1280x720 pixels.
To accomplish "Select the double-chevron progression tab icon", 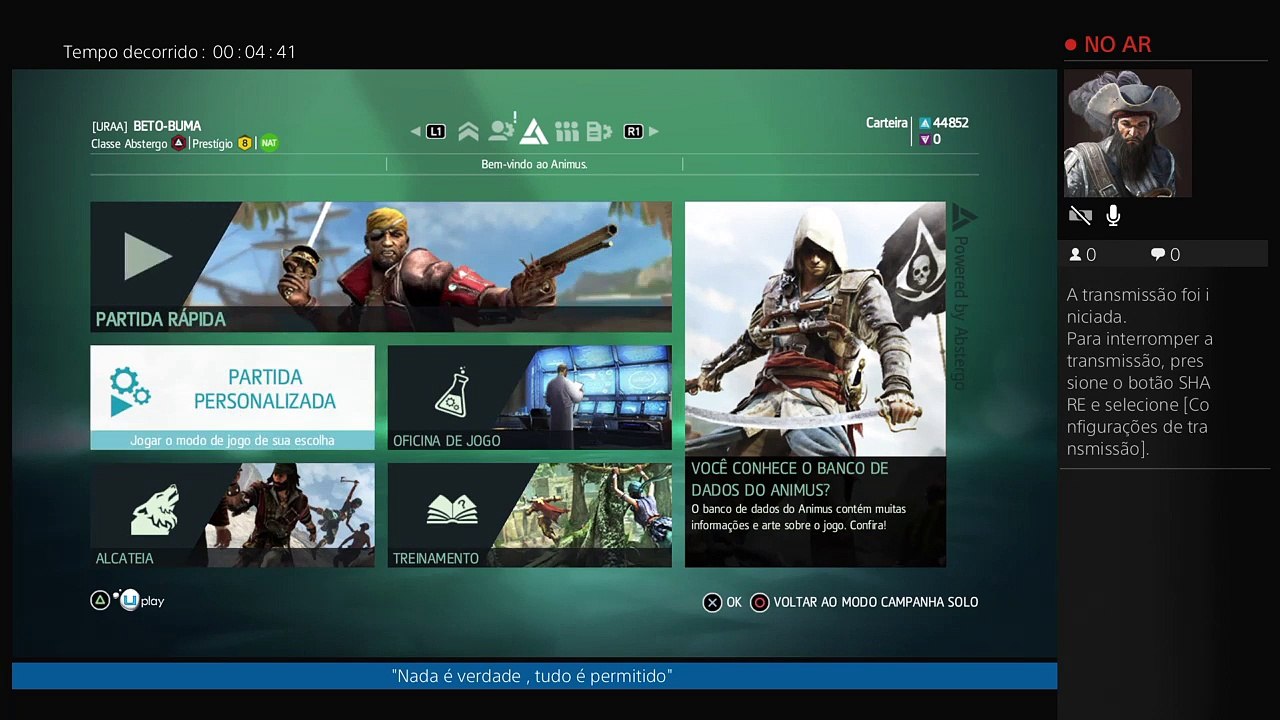I will tap(468, 131).
